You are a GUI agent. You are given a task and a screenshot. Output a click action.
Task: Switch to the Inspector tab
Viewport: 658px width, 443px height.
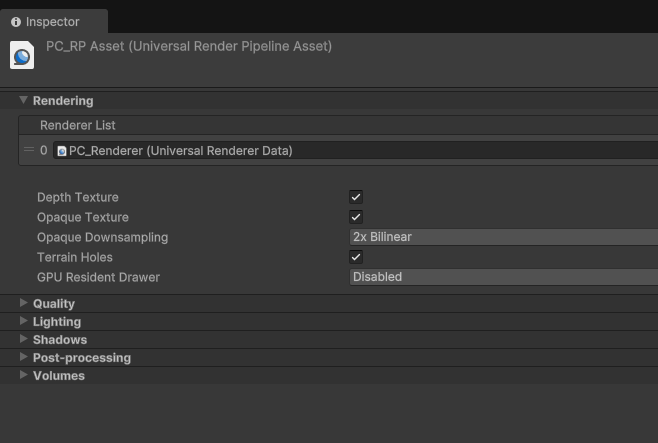[x=54, y=21]
